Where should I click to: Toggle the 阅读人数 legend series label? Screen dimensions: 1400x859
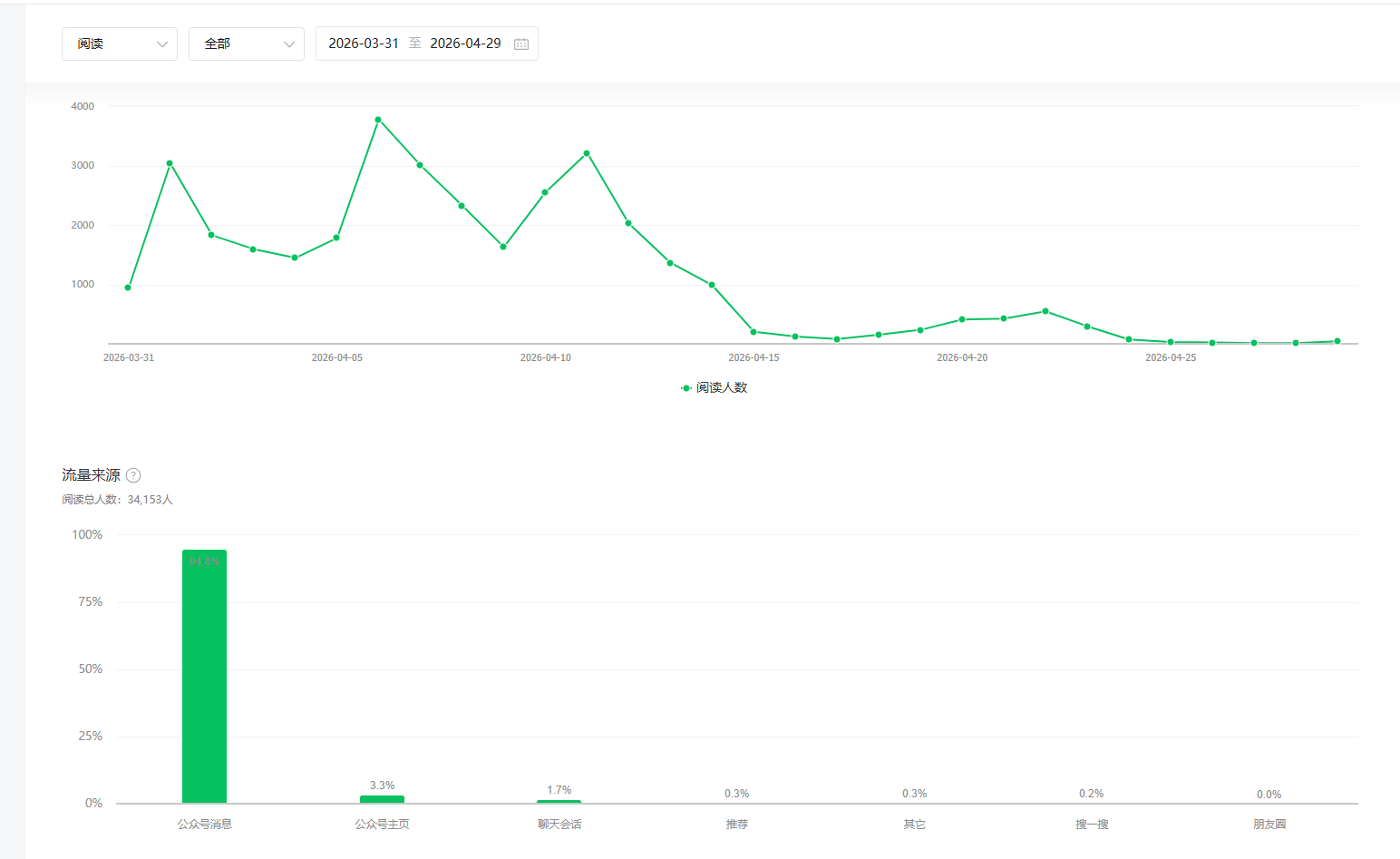[722, 388]
